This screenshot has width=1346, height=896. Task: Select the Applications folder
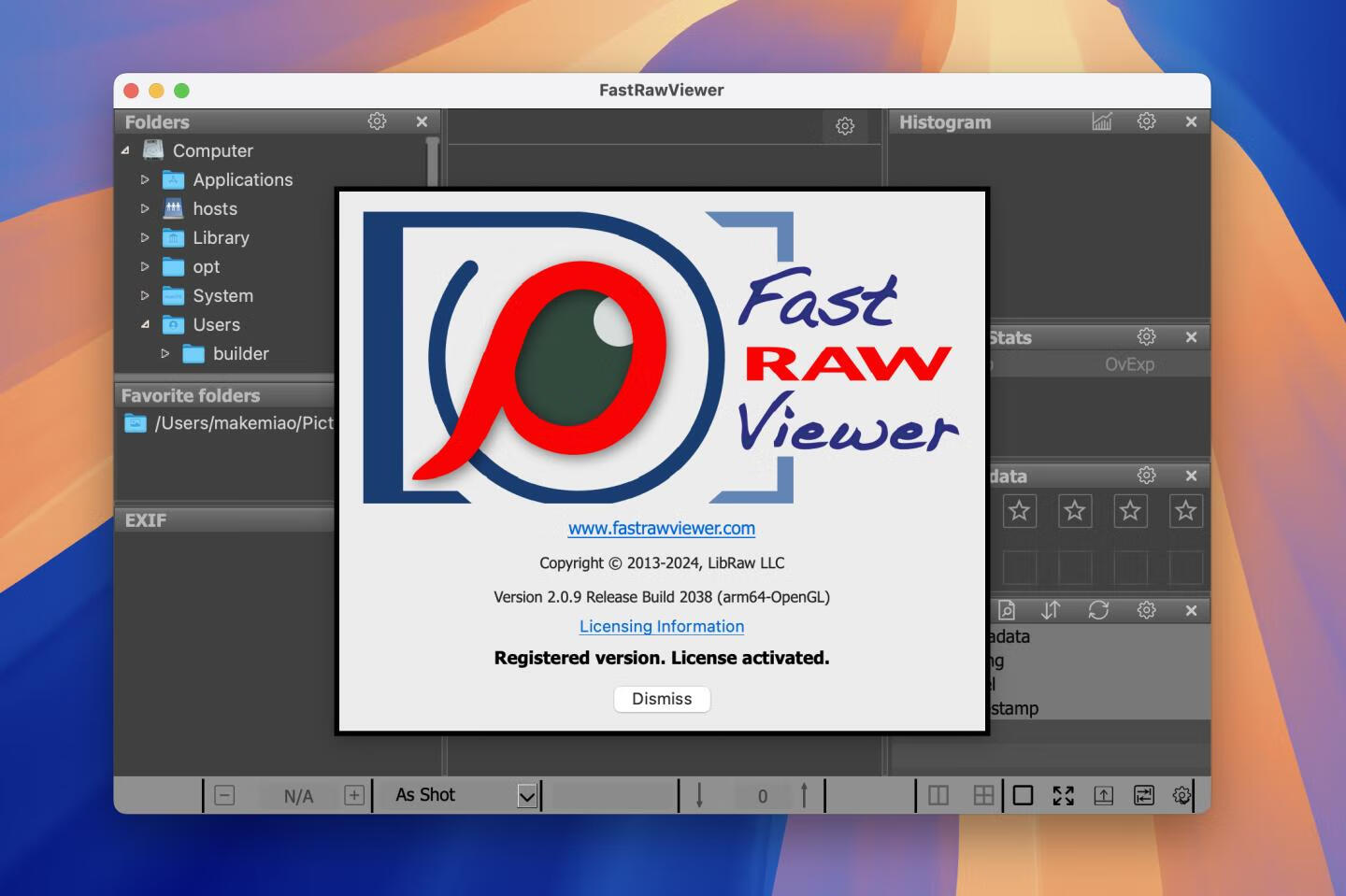(x=242, y=179)
